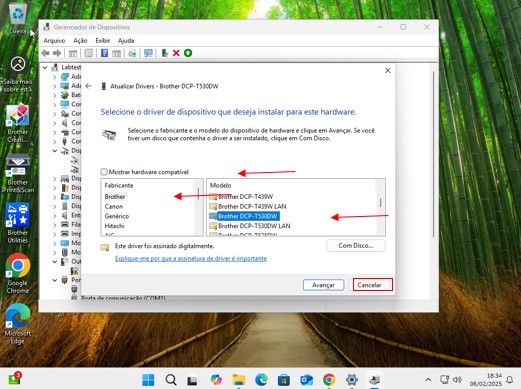This screenshot has width=521, height=389.
Task: Open the Copilot icon on the taskbar
Action: pyautogui.click(x=216, y=380)
